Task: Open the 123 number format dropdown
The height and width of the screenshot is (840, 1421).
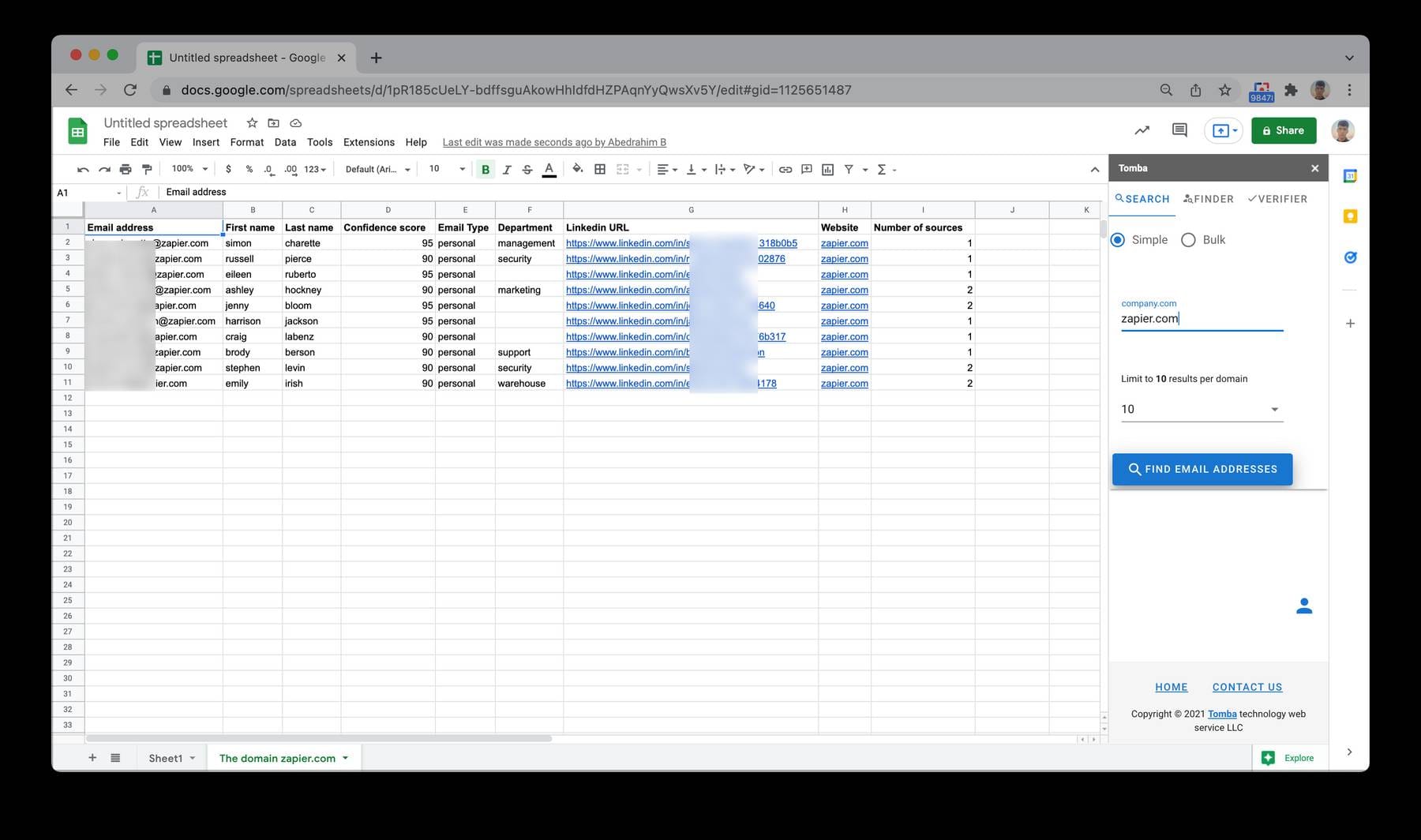Action: (315, 170)
